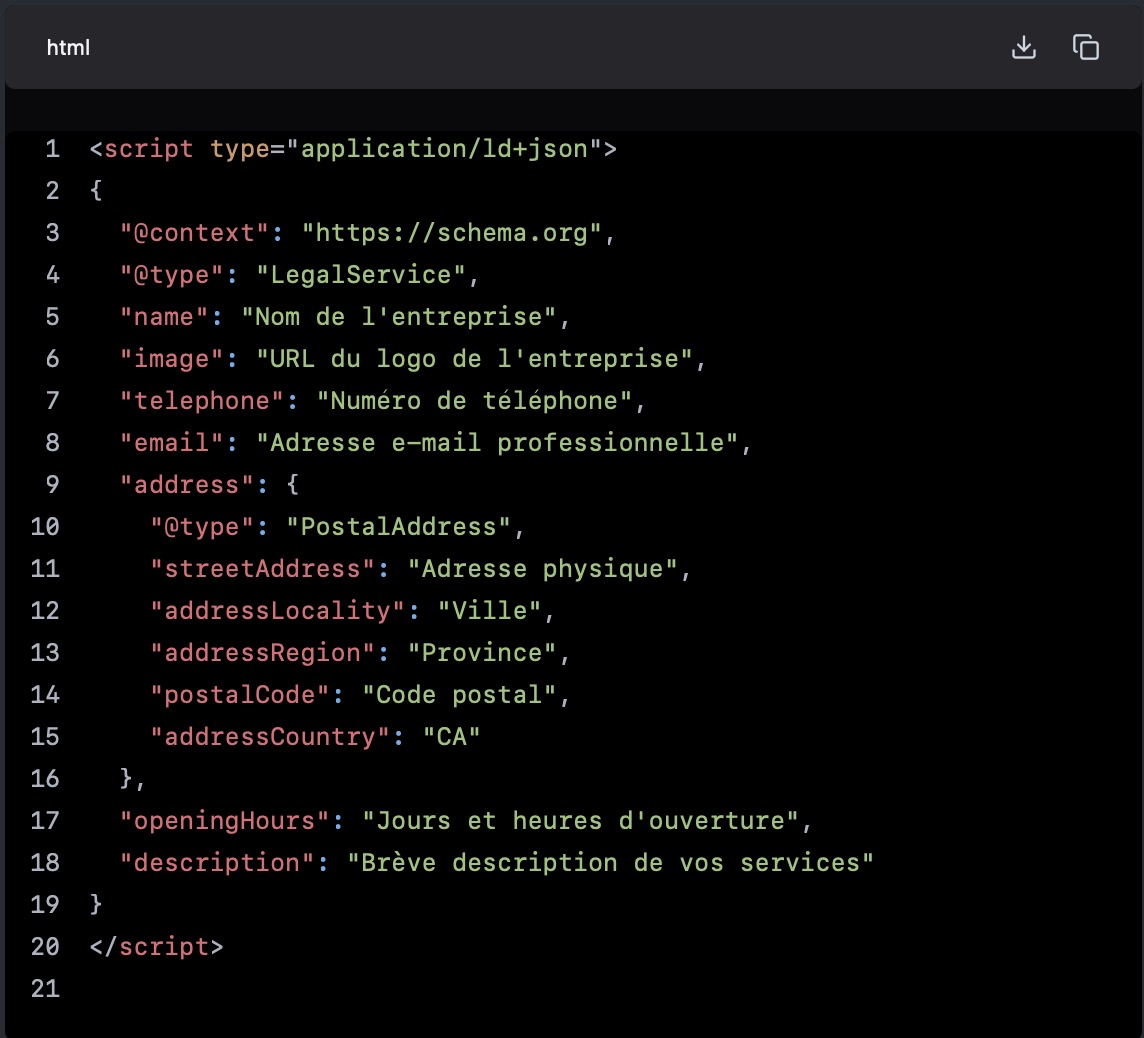Click line number 16 in gutter

coord(45,779)
